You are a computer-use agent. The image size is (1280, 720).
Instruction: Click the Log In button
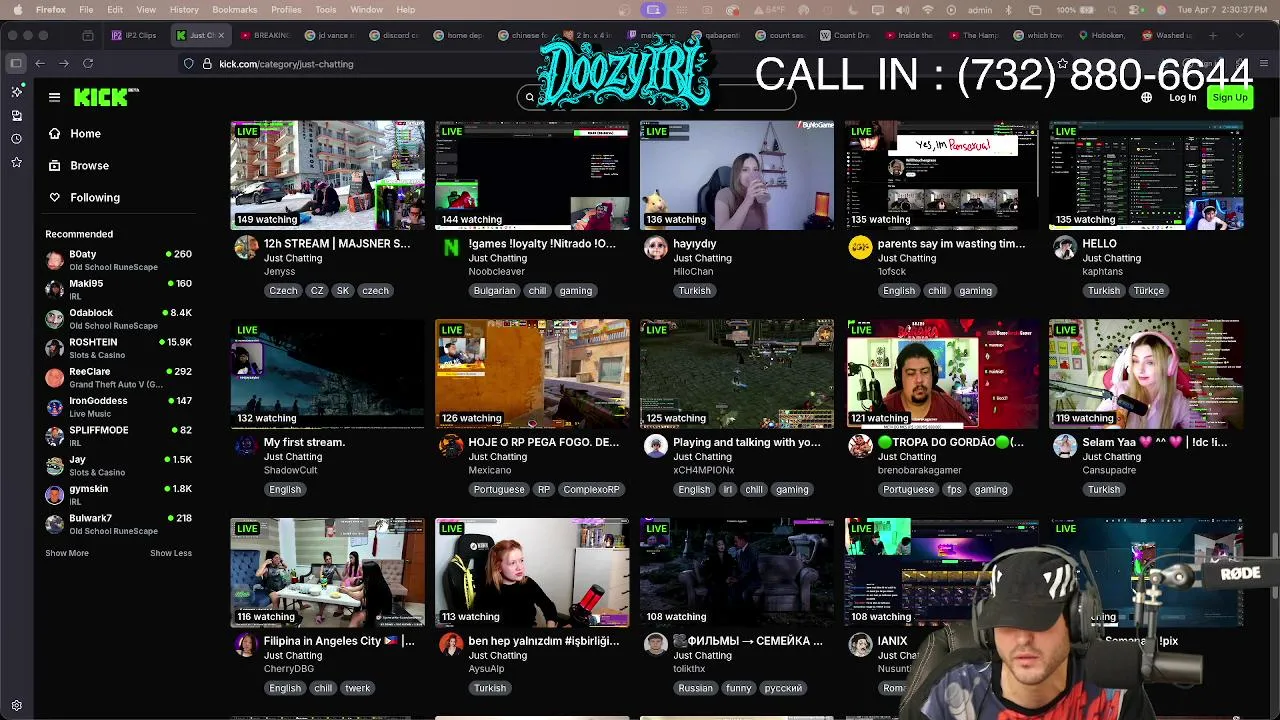point(1182,97)
